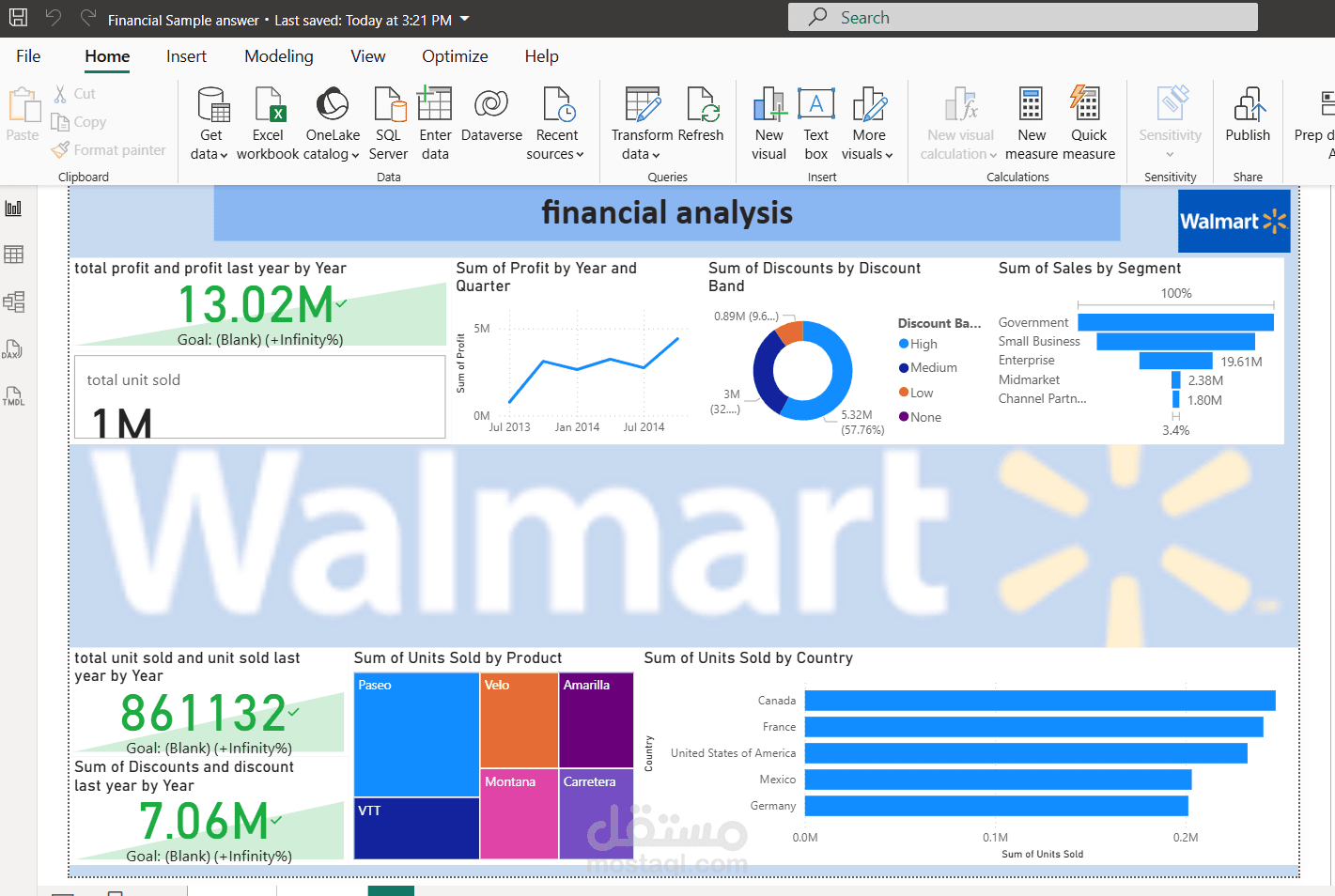Open DAX query view in left sidebar

pos(14,349)
